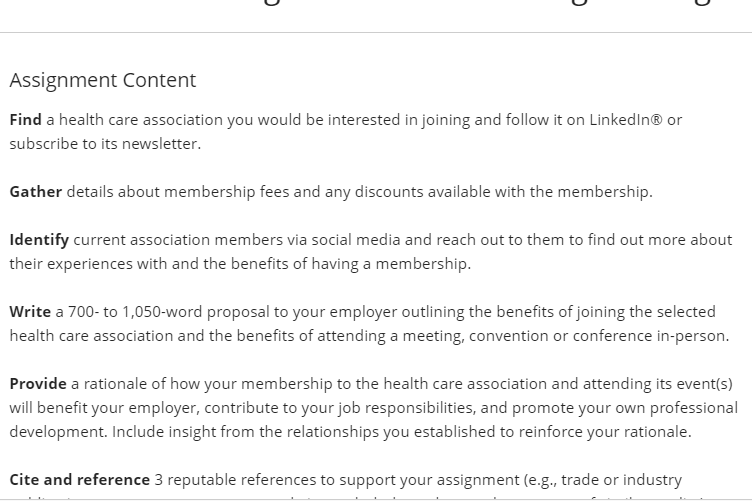Screen dimensions: 752x501
Task: Click the text 3 reputable references
Action: coord(235,479)
